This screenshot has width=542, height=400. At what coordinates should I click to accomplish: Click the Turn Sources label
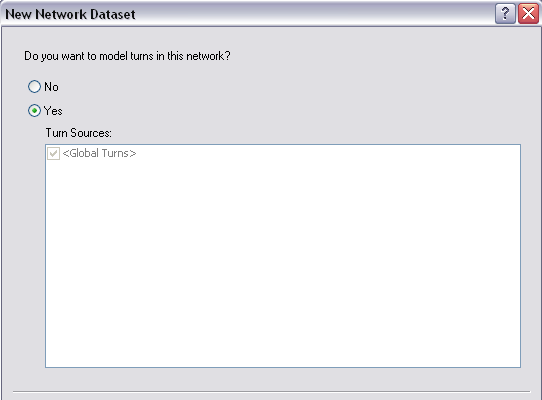[x=78, y=133]
